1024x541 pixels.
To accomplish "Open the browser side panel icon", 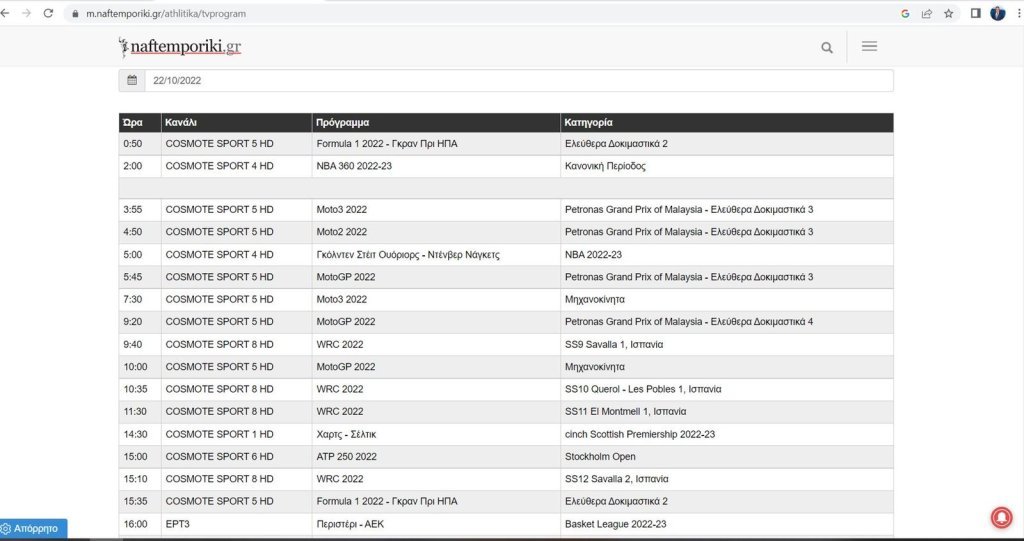I will click(x=976, y=13).
